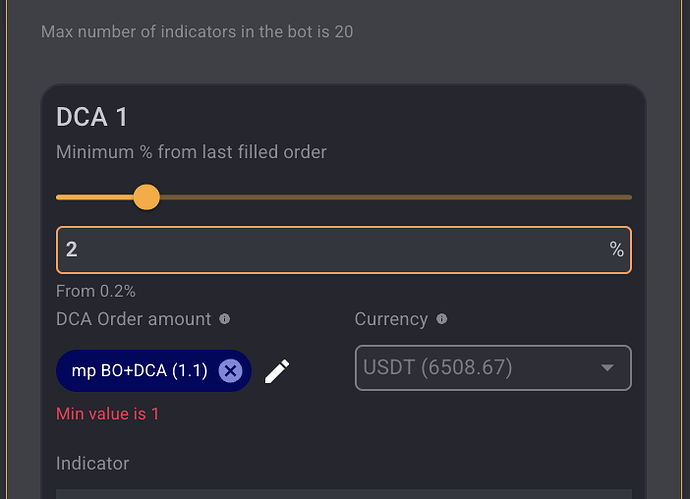Select the mp BO+DCA (1.1) chip label
Screen dimensions: 690x499
point(139,371)
